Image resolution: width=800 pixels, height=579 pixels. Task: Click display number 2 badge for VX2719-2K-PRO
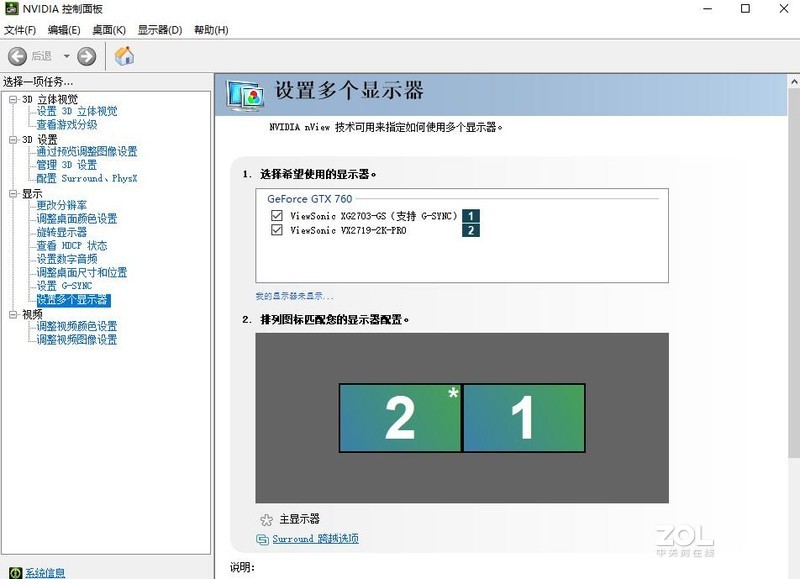(471, 231)
